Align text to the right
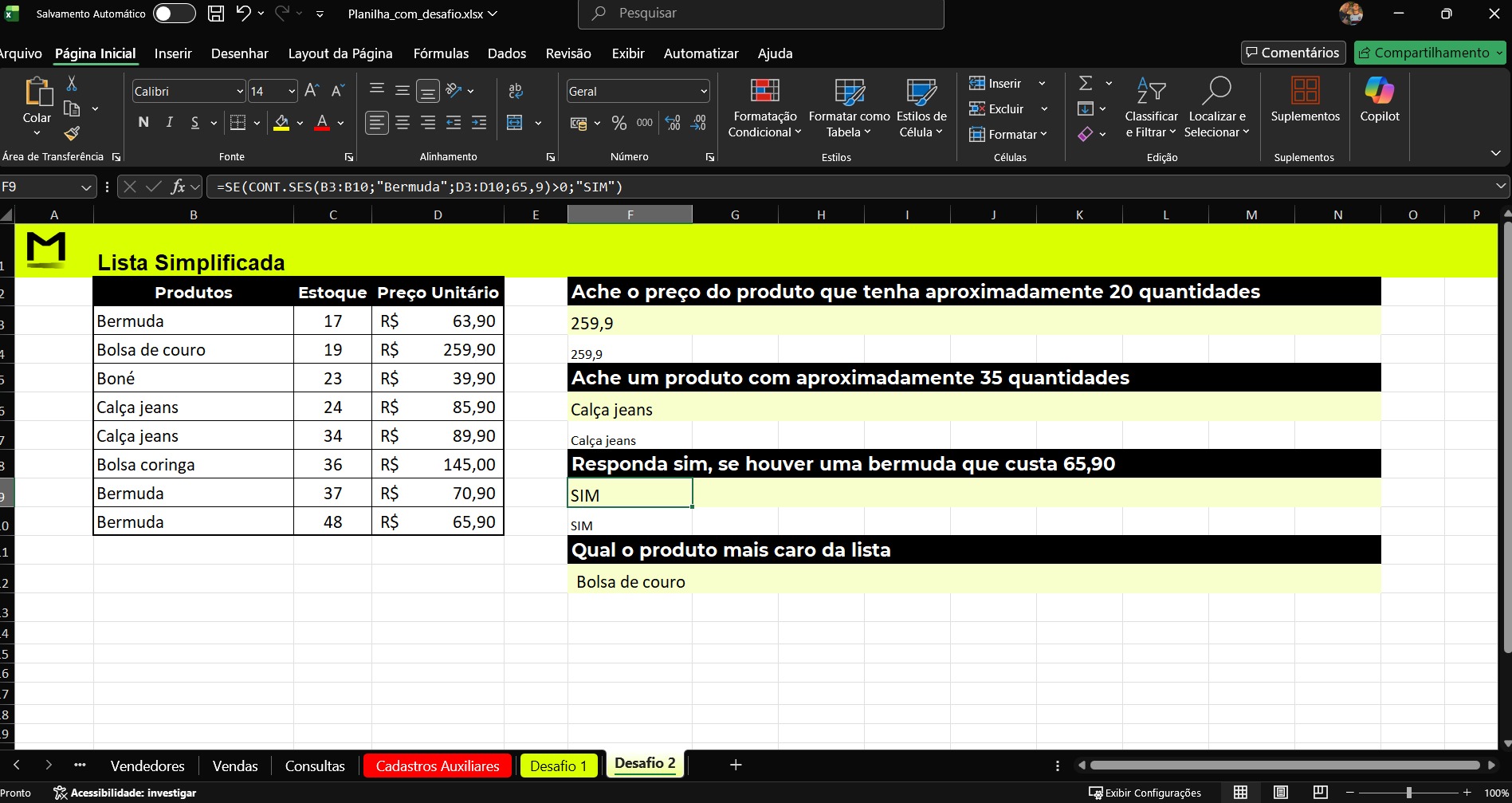 point(428,123)
